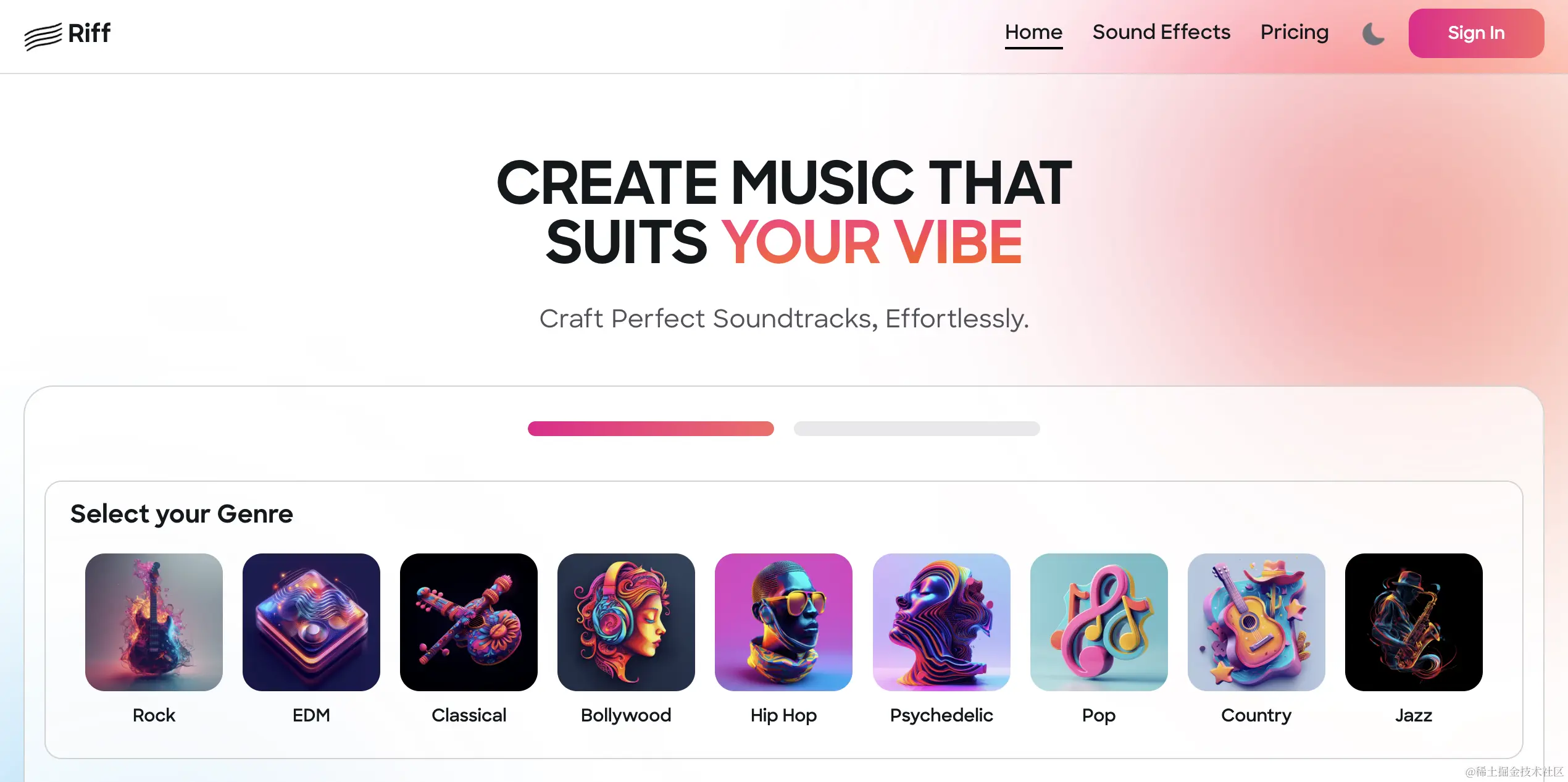The width and height of the screenshot is (1568, 782).
Task: Click the Sign In button
Action: [x=1476, y=33]
